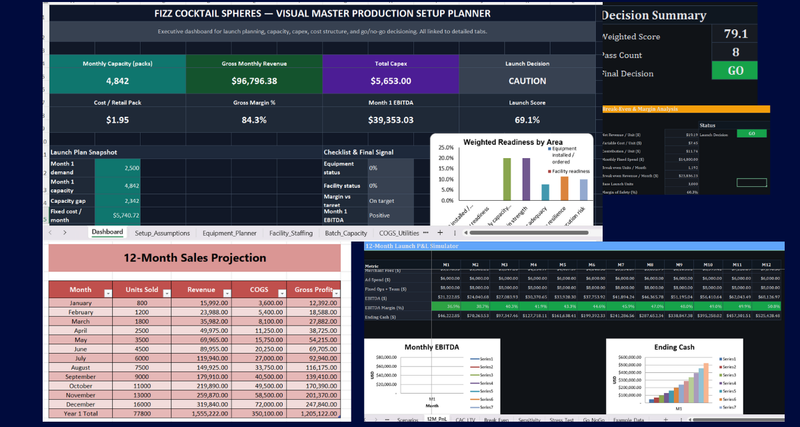The width and height of the screenshot is (800, 427).
Task: Click next-sheet arrow beside Dashboard tab
Action: click(65, 233)
